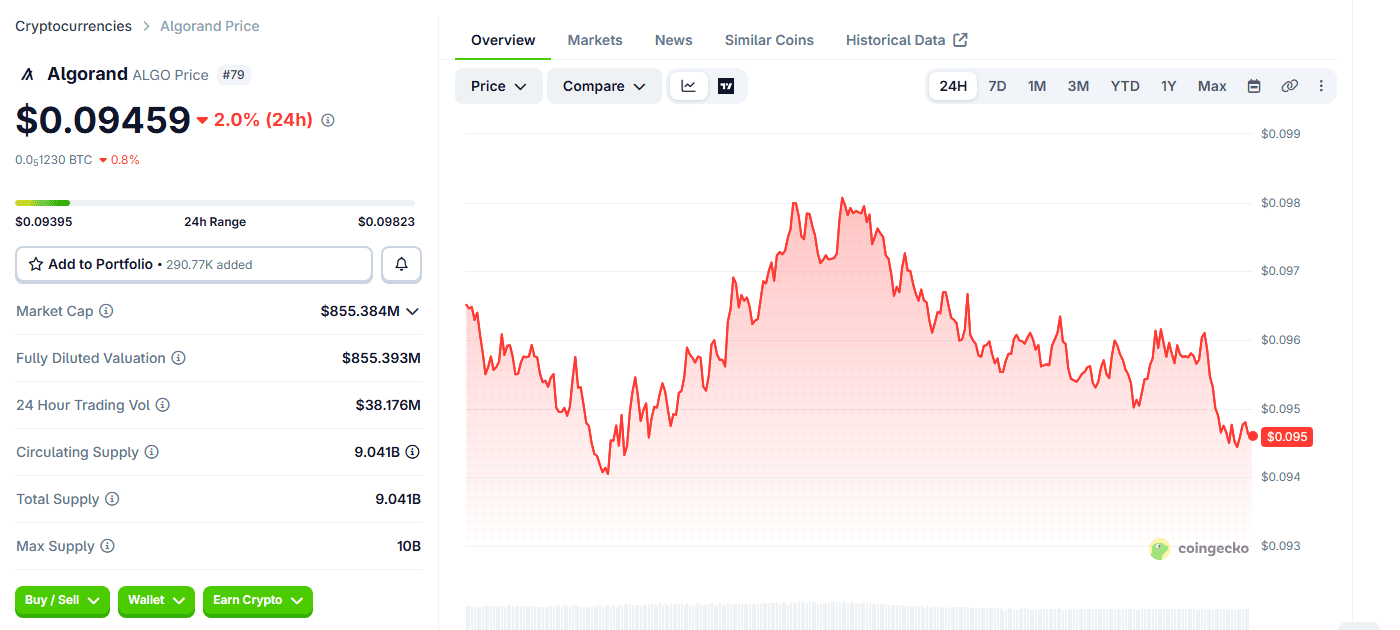
Task: Select the 3M time range
Action: 1078,86
